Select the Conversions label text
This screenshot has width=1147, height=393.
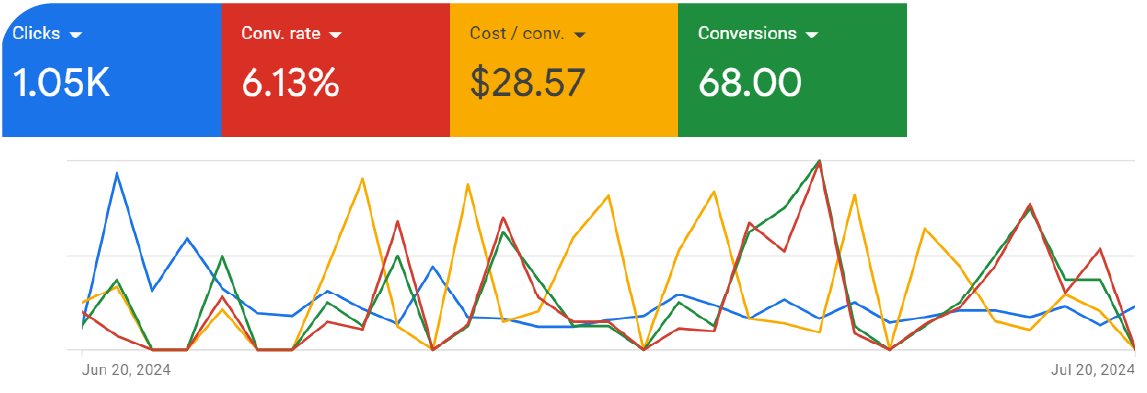coord(747,34)
